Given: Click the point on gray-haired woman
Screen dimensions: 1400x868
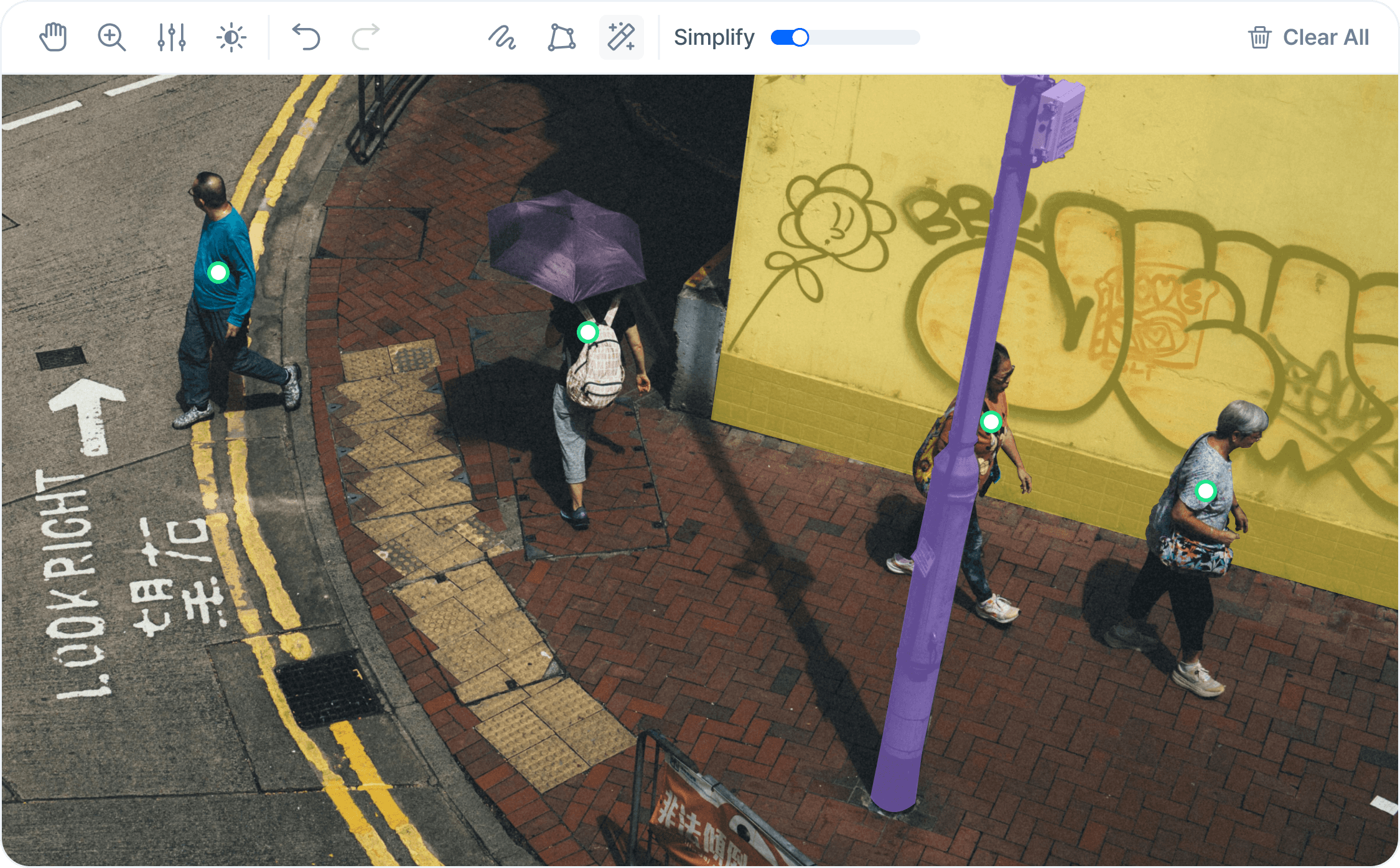Looking at the screenshot, I should coord(1206,491).
